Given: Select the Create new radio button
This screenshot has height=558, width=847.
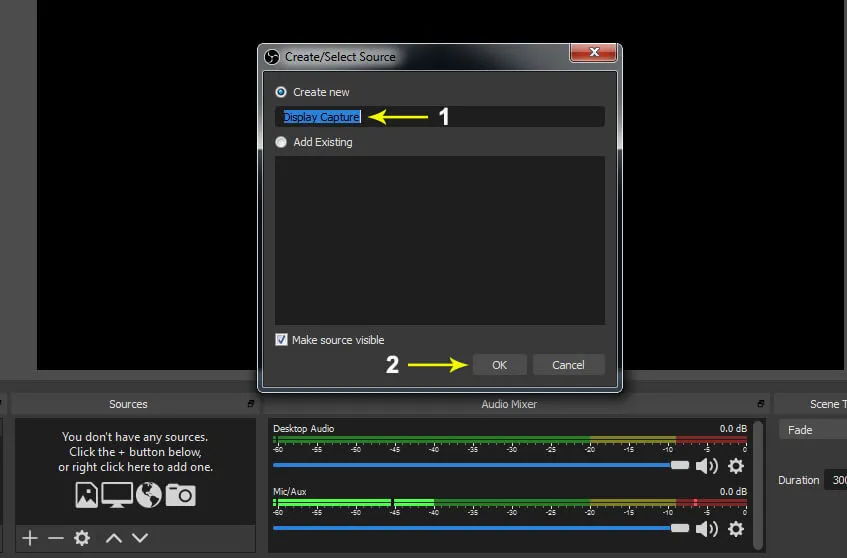Looking at the screenshot, I should [x=281, y=92].
